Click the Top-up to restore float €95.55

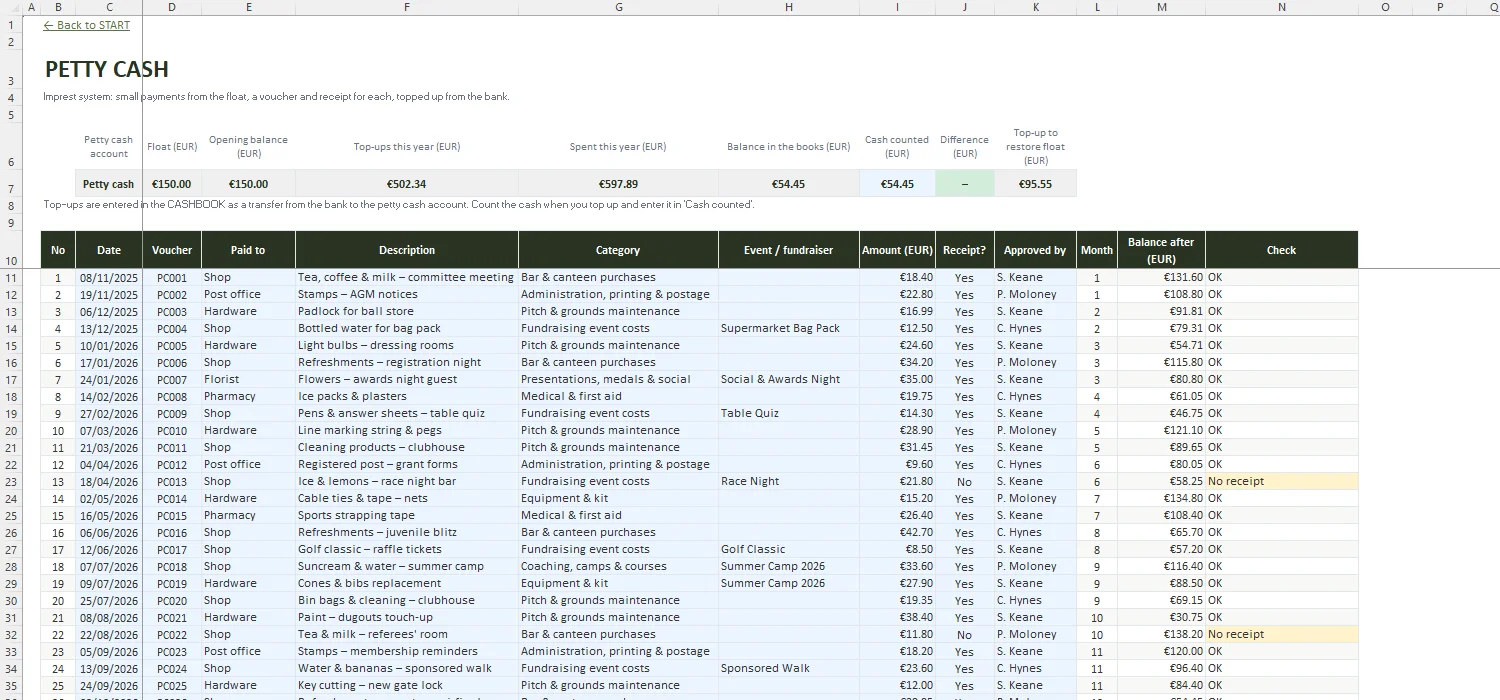pyautogui.click(x=1035, y=184)
